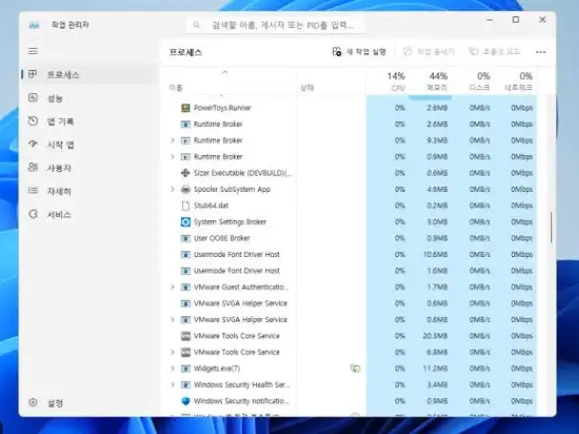Viewport: 579px width, 434px height.
Task: Open the hamburger navigation menu
Action: pos(33,51)
